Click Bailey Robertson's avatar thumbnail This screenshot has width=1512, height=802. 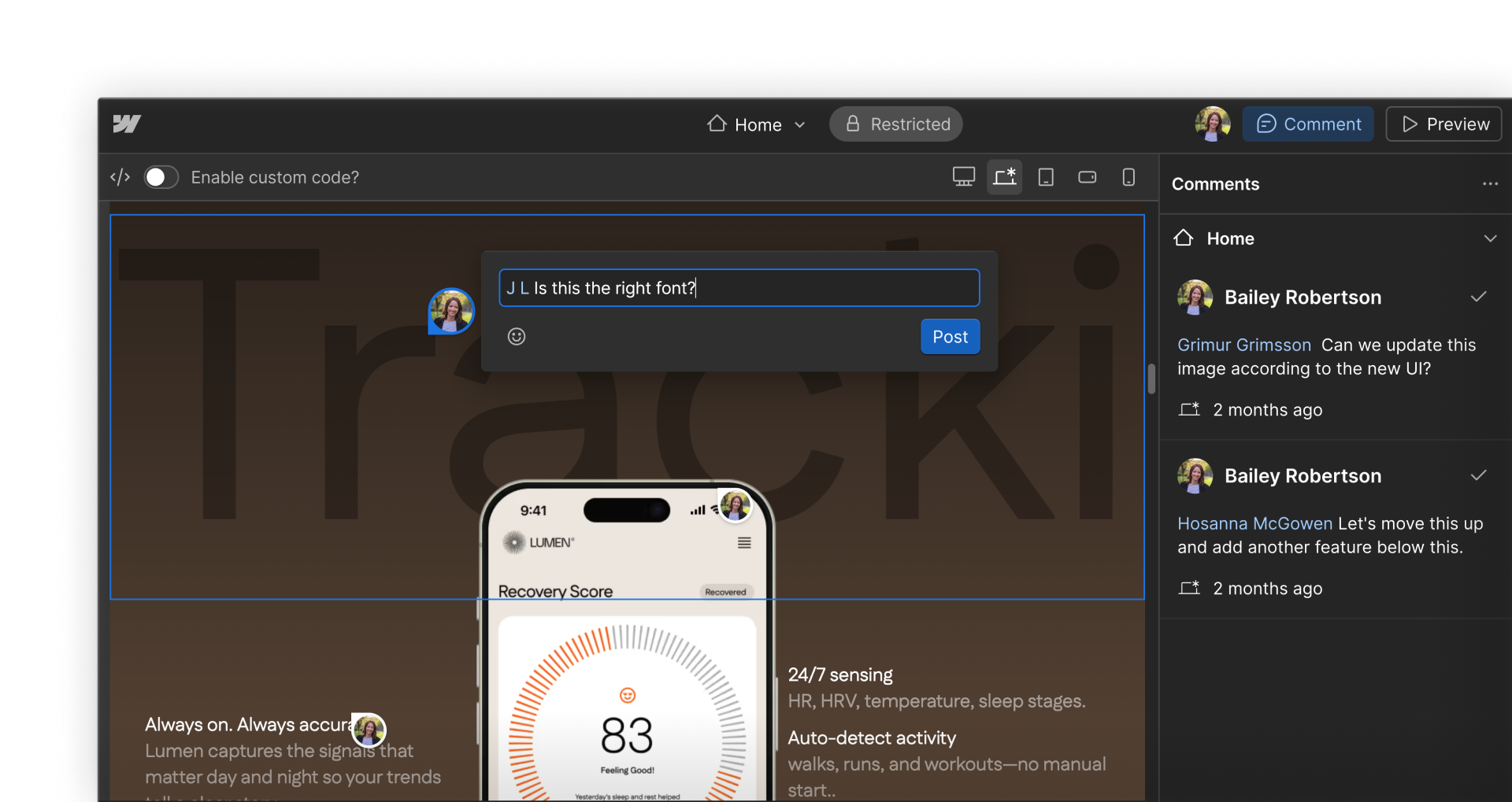[1195, 297]
